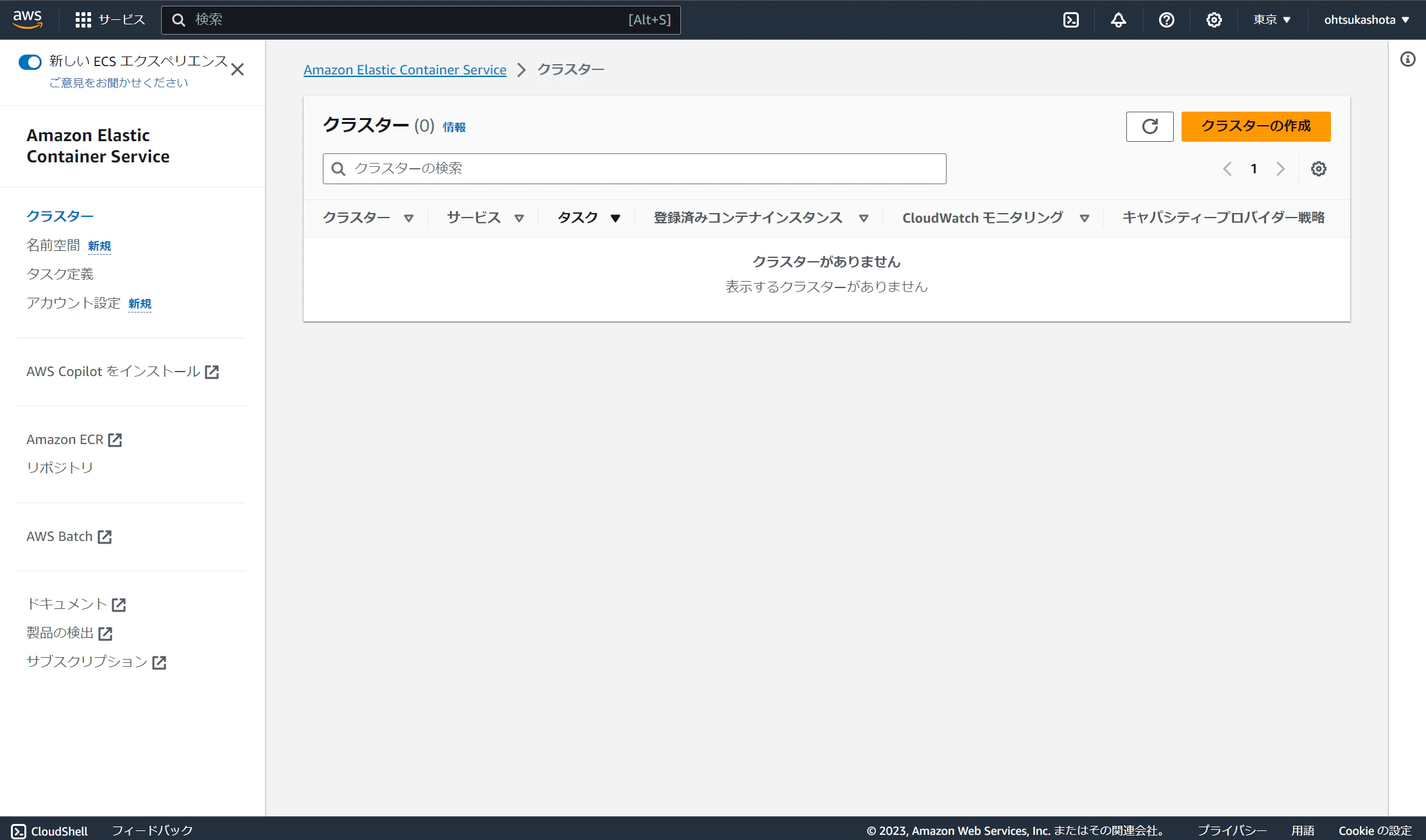Click external link icon beside ドキュメント
Screen dimensions: 1426x840
119,604
